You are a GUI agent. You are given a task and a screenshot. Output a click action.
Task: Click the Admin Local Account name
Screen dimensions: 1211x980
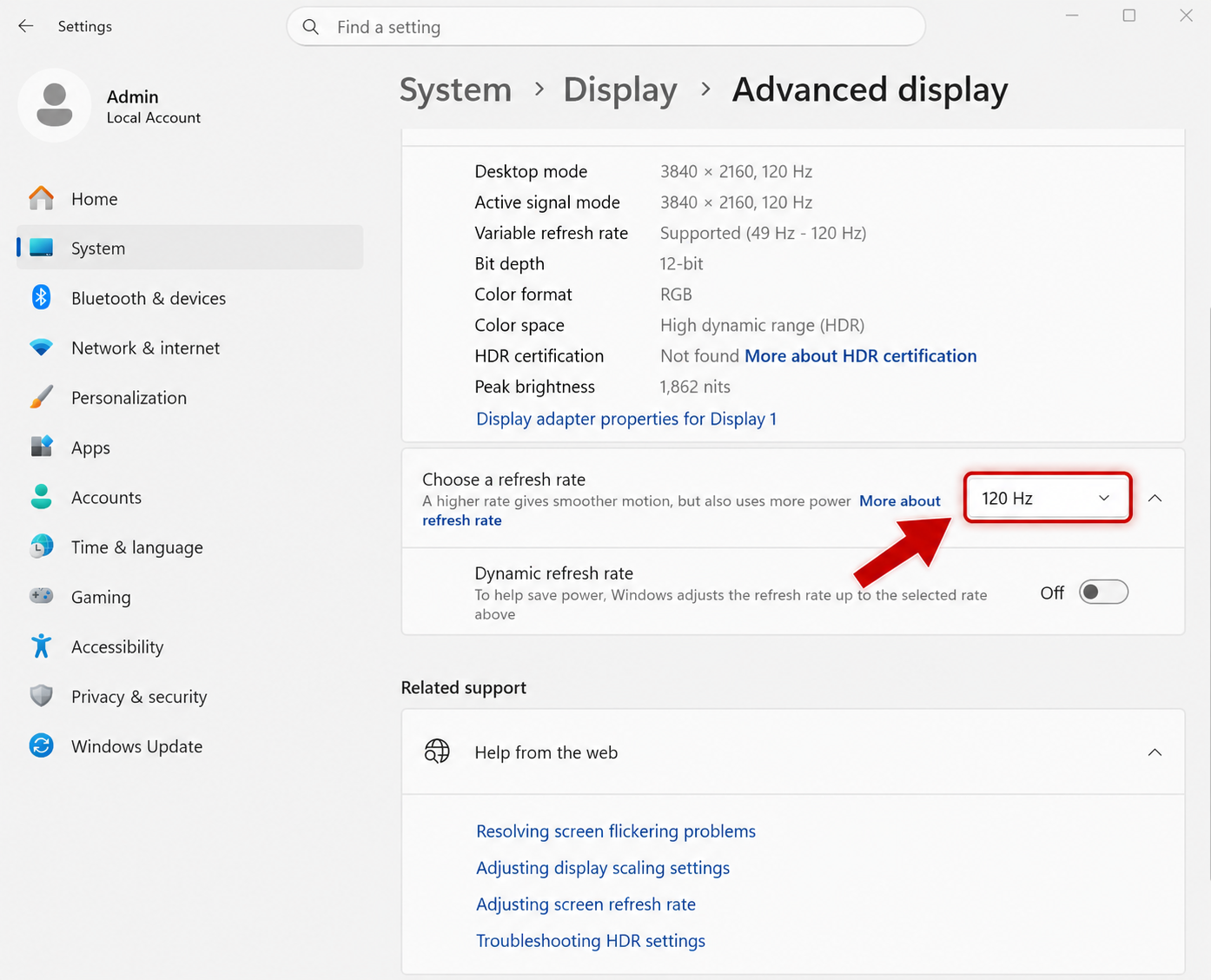(x=154, y=106)
